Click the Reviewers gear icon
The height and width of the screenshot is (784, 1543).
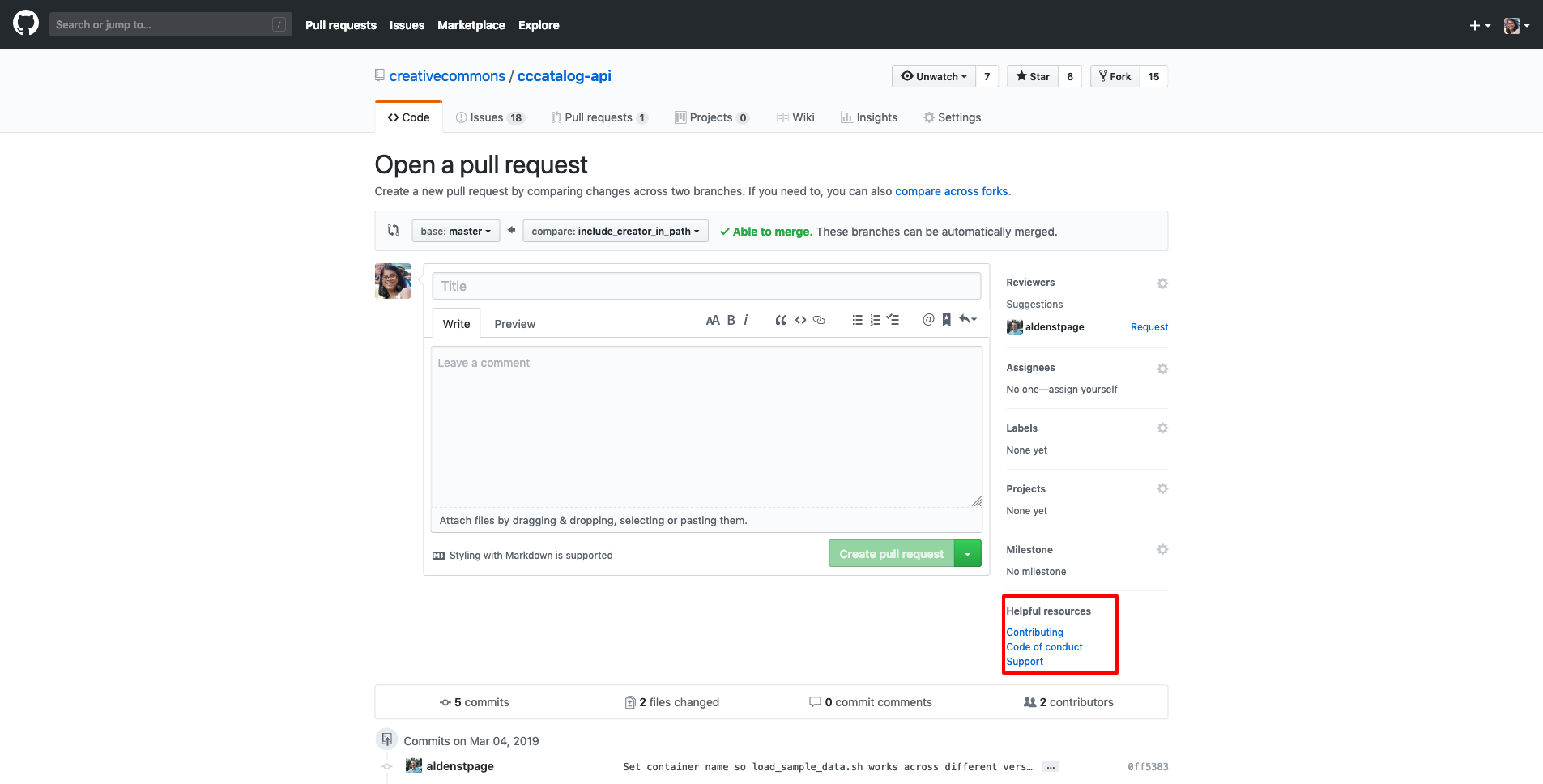tap(1162, 283)
